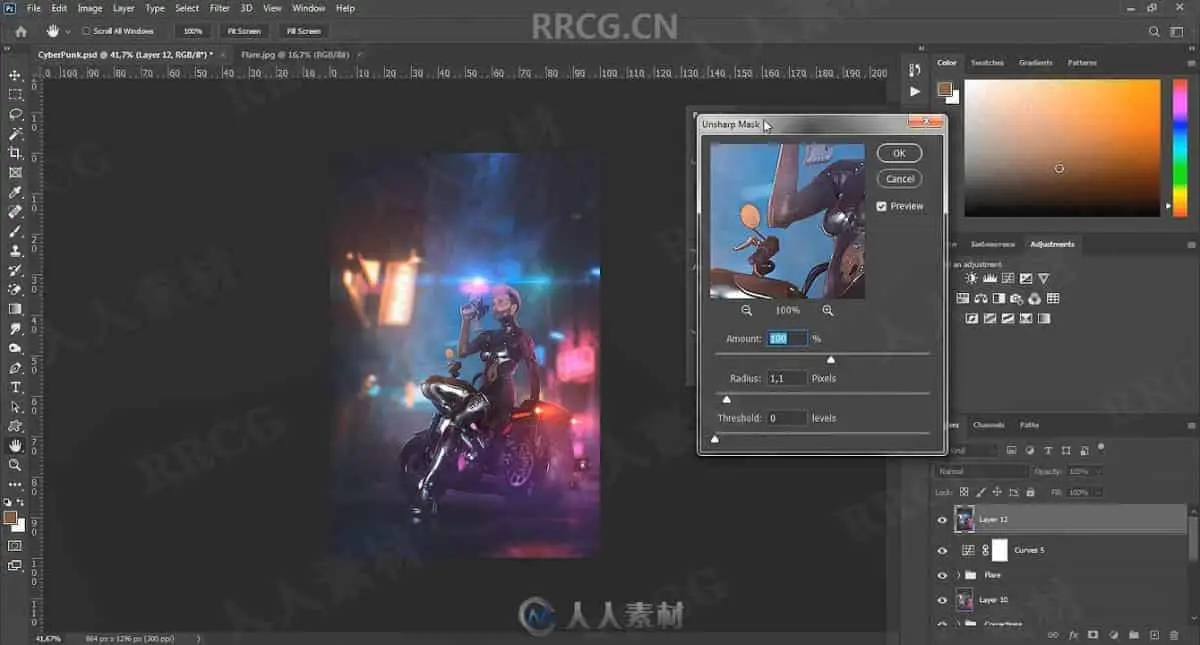
Task: Select the History Brush tool
Action: (15, 270)
